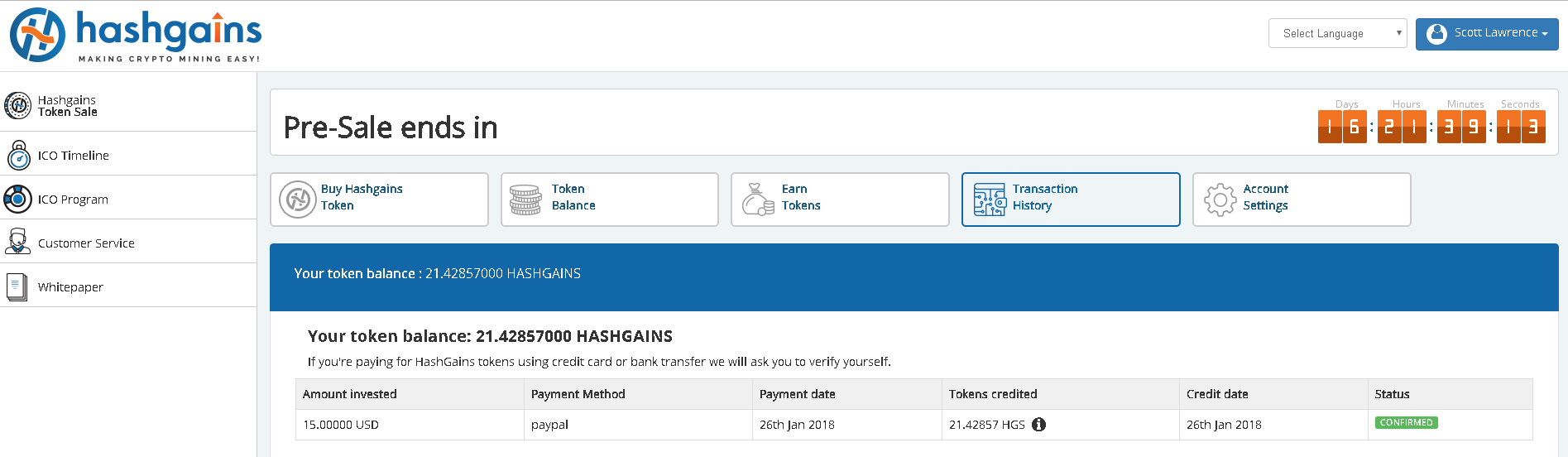Open Account Settings tab
Viewport: 1568px width, 457px height.
coord(1302,199)
